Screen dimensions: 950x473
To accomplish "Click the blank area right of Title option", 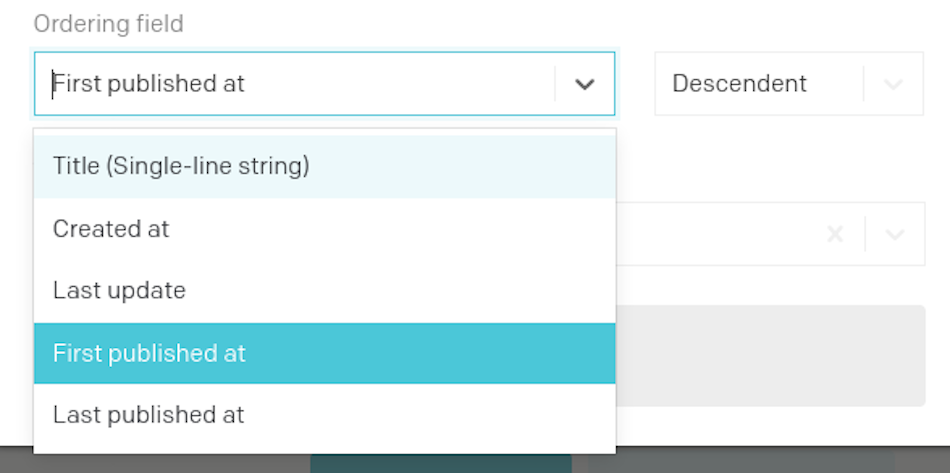I will (x=460, y=166).
